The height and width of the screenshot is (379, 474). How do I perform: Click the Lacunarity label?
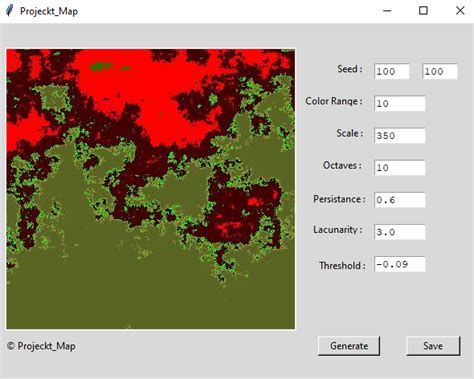338,230
